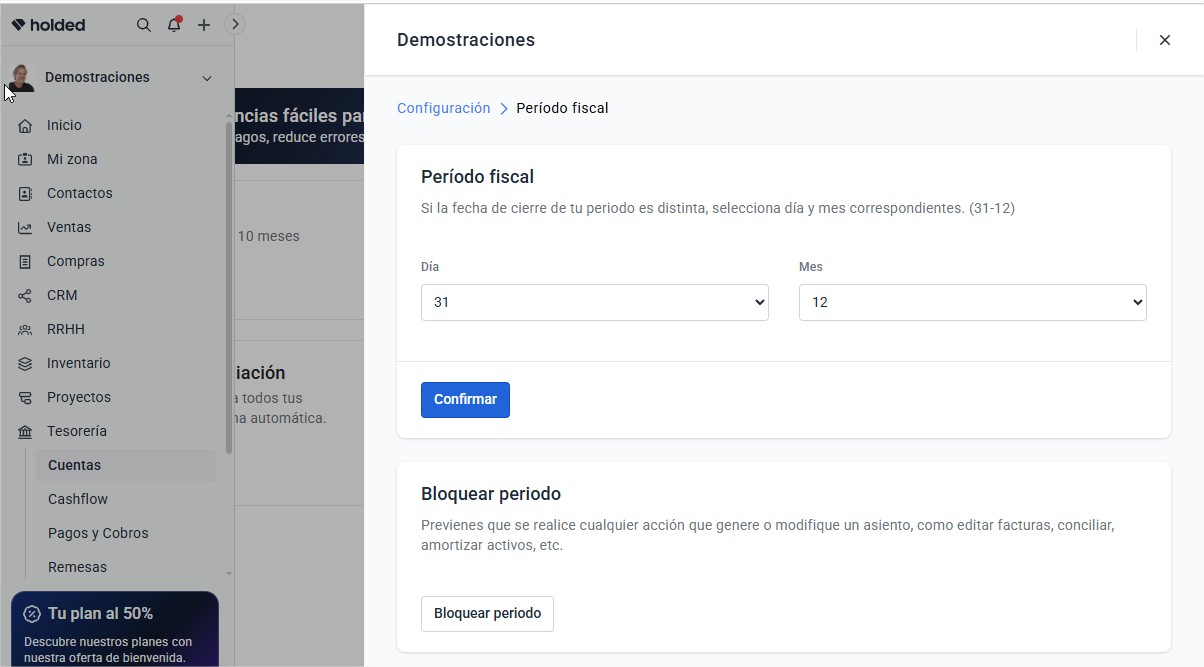The width and height of the screenshot is (1204, 667).
Task: Switch to the Cashflow section
Action: pyautogui.click(x=78, y=499)
